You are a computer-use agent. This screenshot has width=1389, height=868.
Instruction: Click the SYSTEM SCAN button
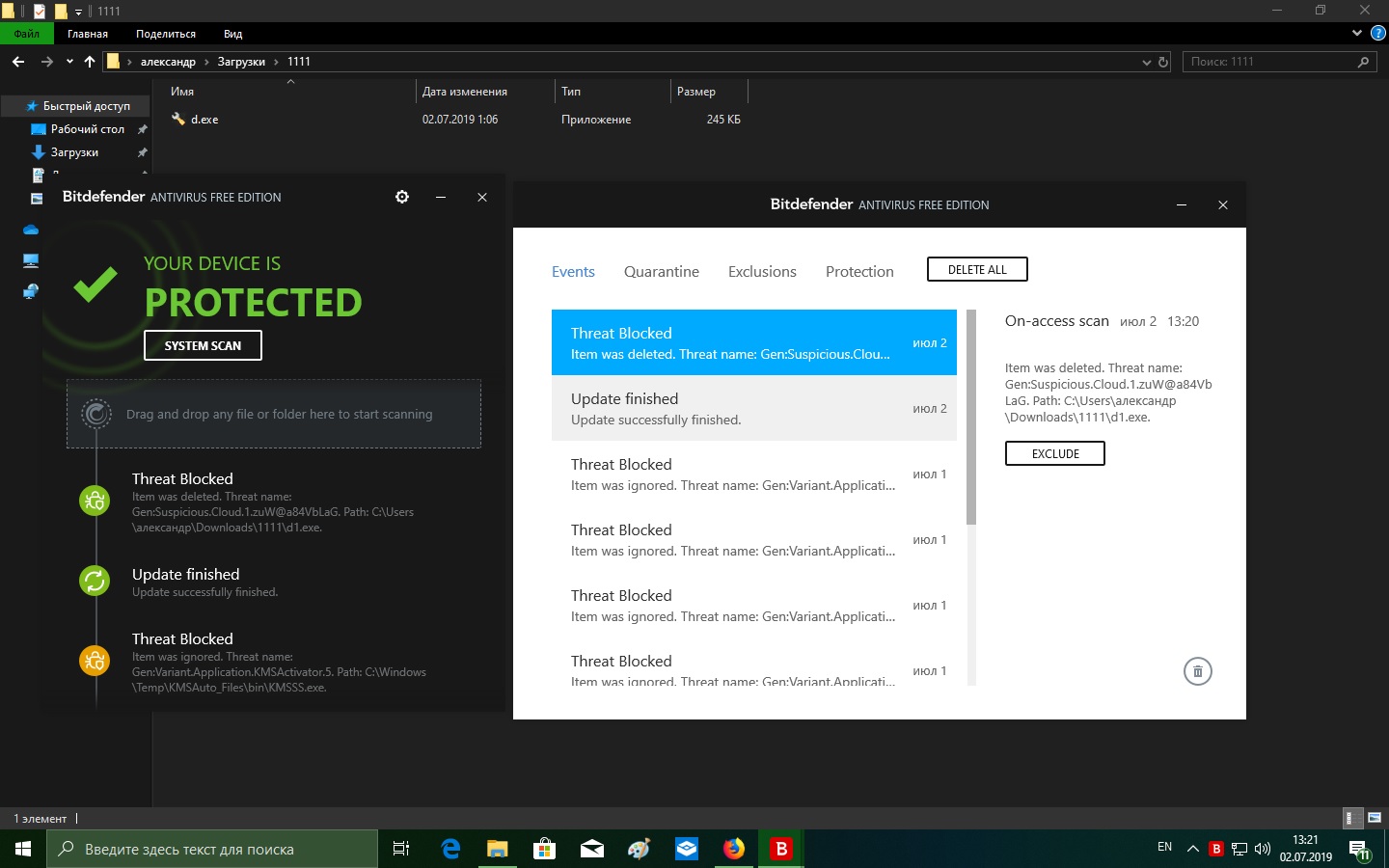203,345
